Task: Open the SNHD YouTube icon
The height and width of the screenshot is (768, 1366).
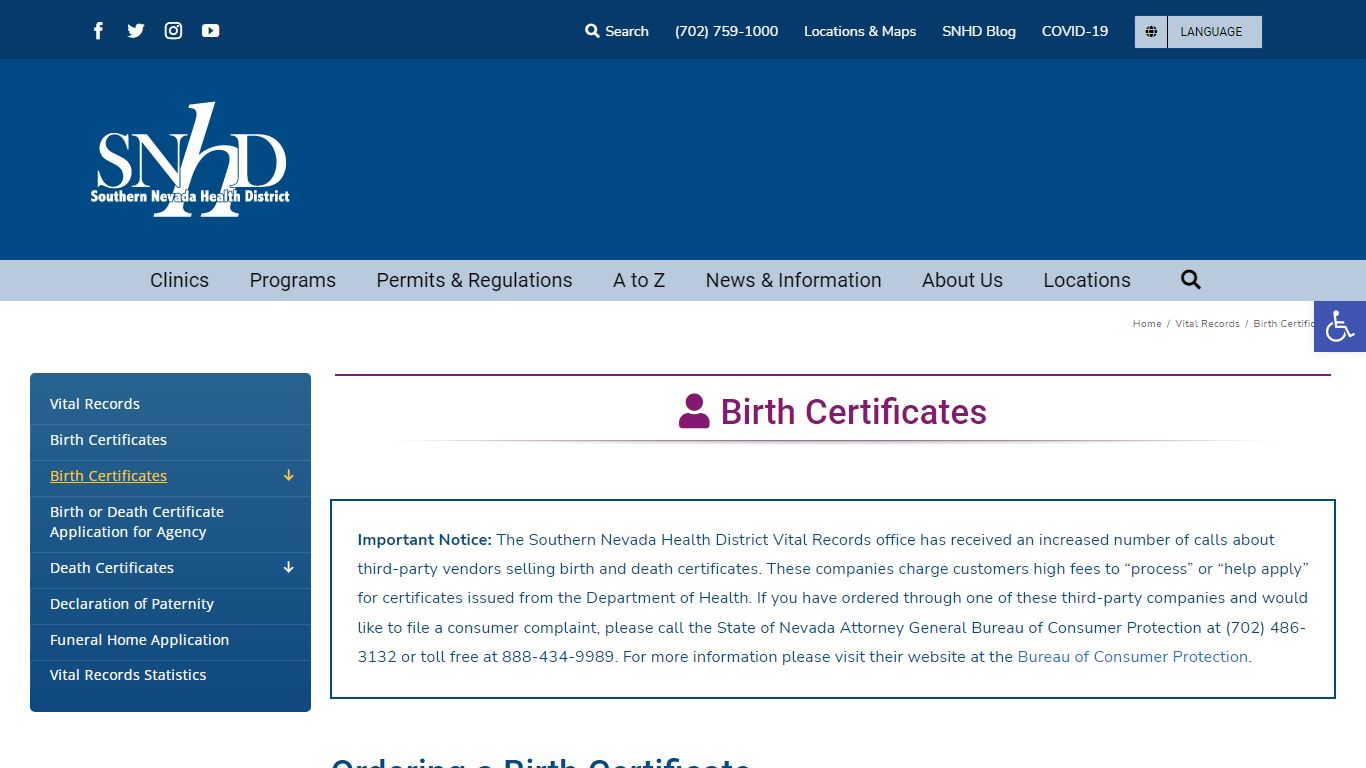Action: [x=211, y=31]
